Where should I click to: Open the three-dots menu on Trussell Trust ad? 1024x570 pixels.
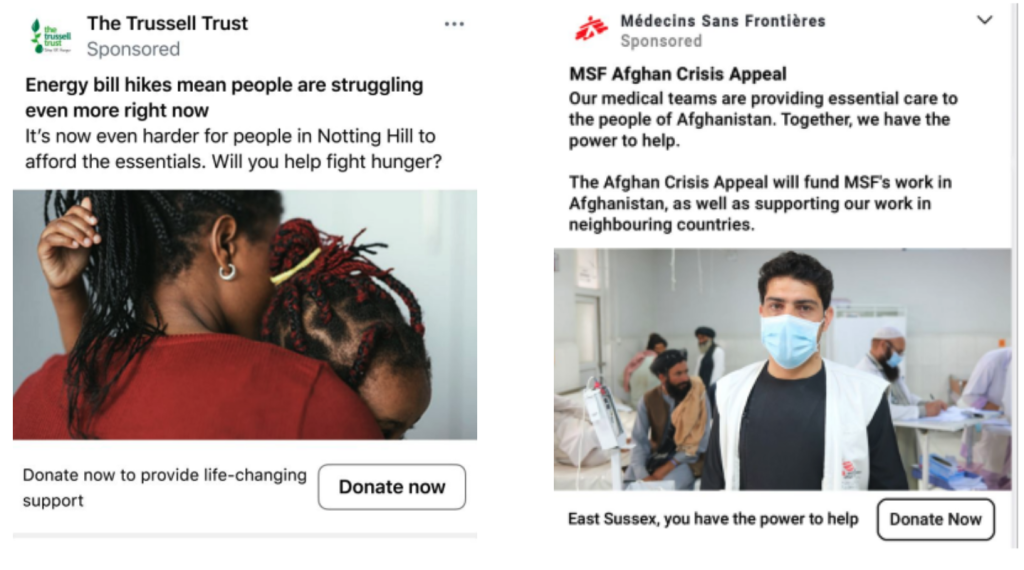pos(454,24)
